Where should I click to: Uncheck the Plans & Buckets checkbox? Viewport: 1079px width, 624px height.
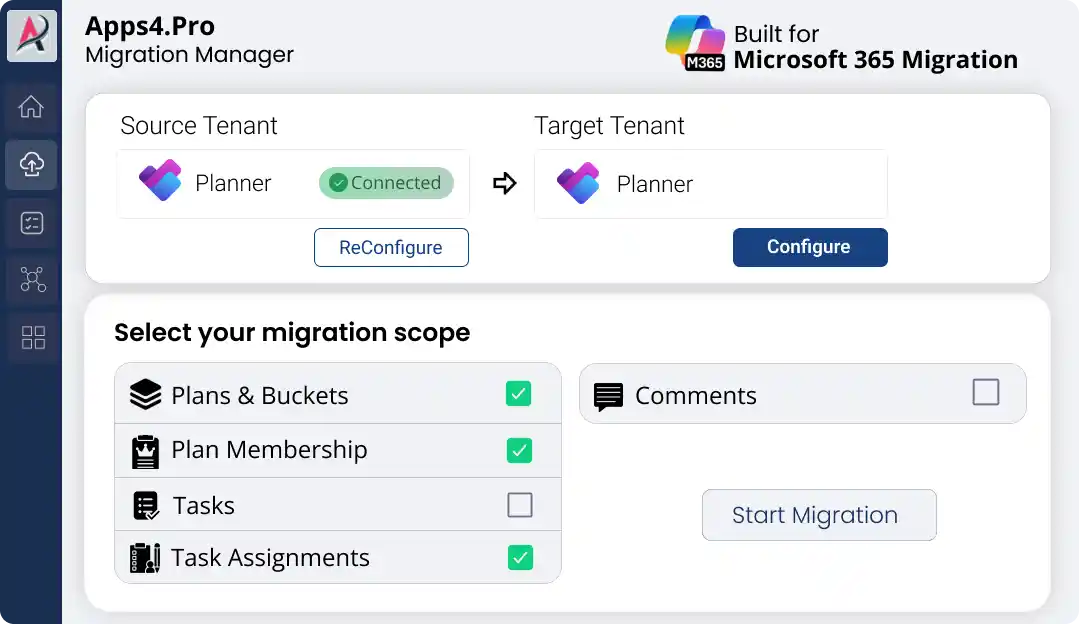[x=518, y=394]
